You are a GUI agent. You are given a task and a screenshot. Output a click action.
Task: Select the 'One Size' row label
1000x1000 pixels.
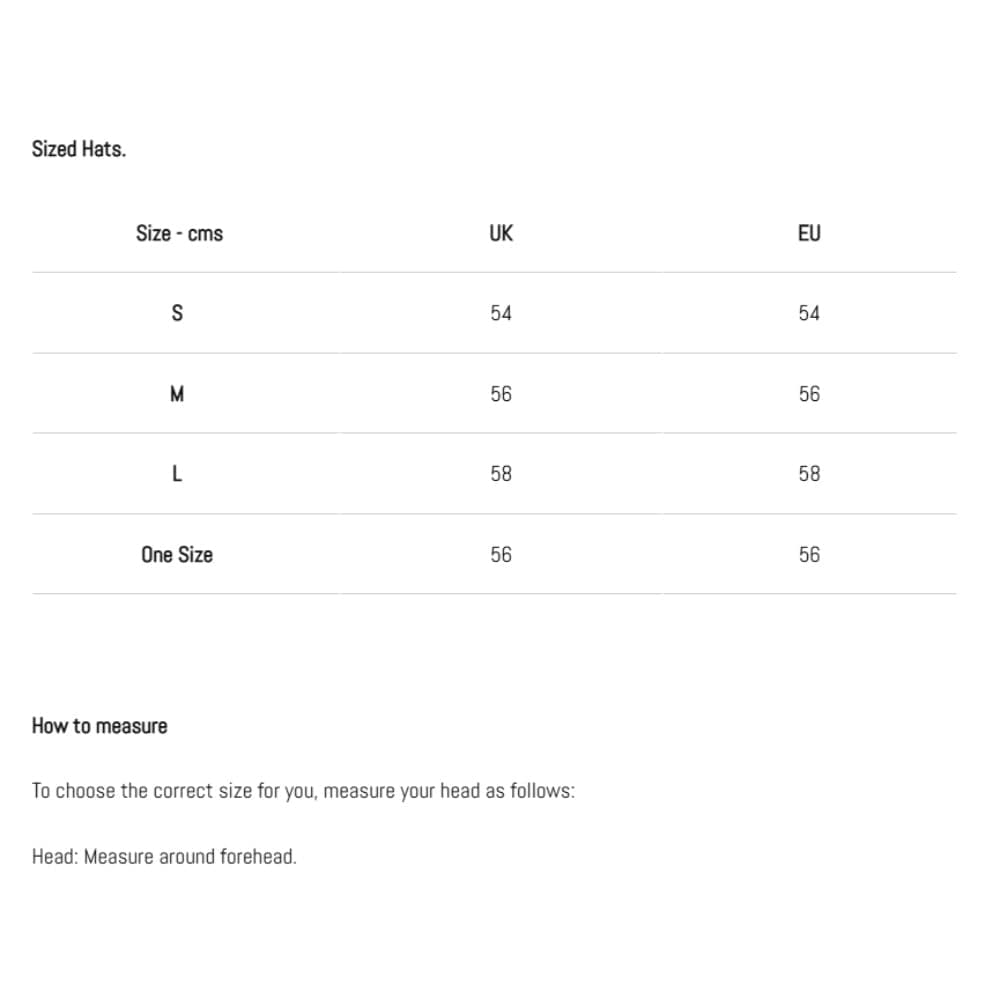(x=177, y=555)
